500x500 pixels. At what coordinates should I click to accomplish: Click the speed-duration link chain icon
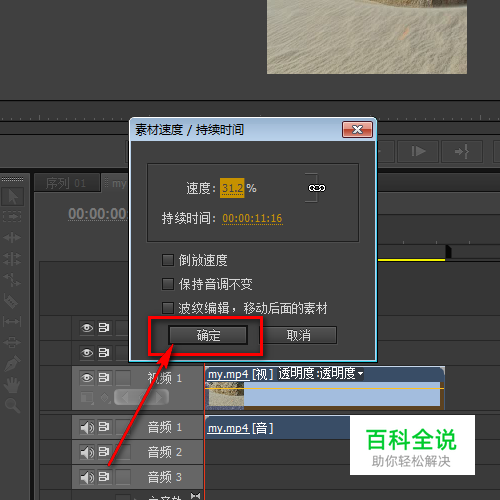coord(317,188)
